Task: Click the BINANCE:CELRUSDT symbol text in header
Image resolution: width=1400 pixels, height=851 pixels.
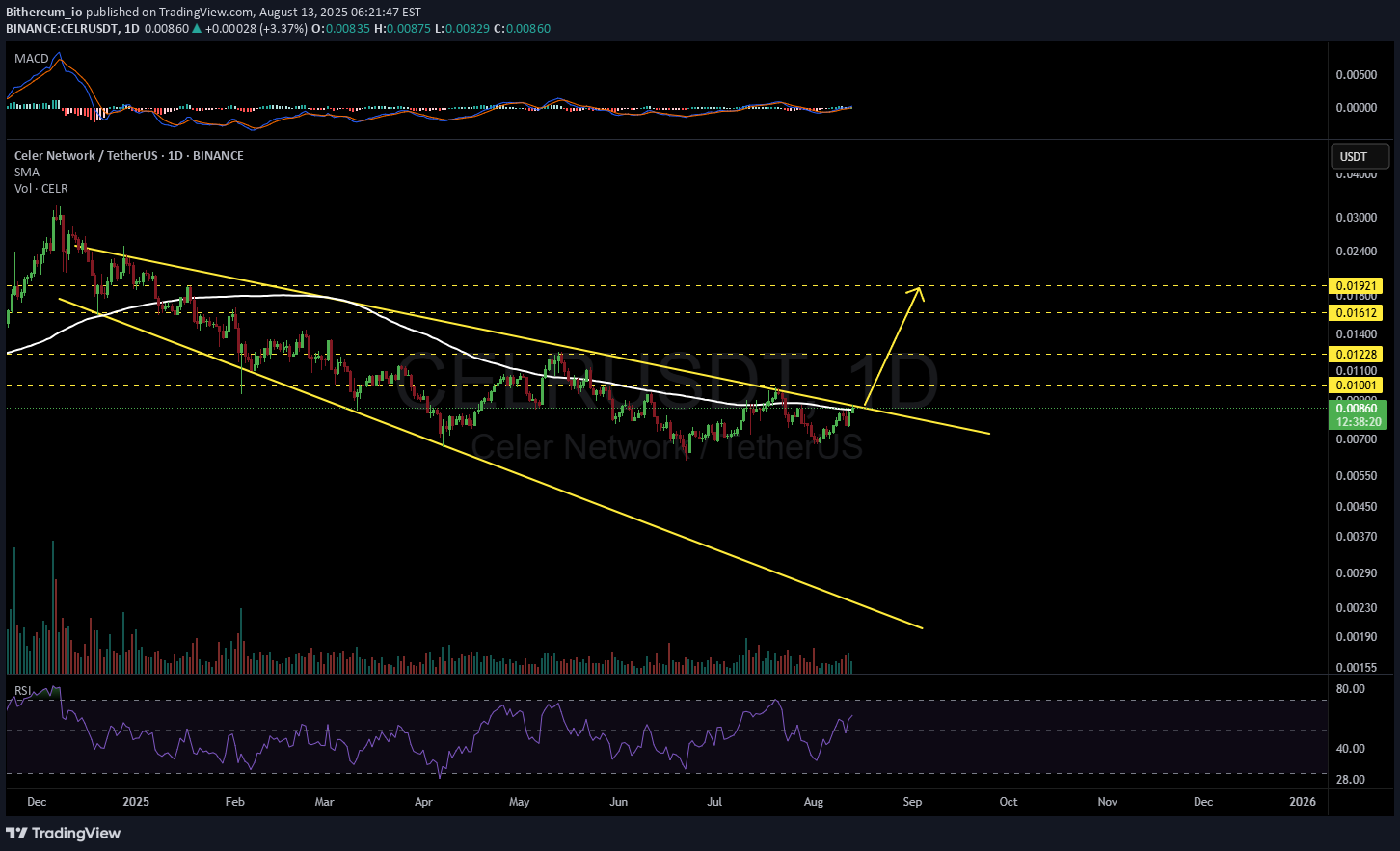Action: (62, 29)
